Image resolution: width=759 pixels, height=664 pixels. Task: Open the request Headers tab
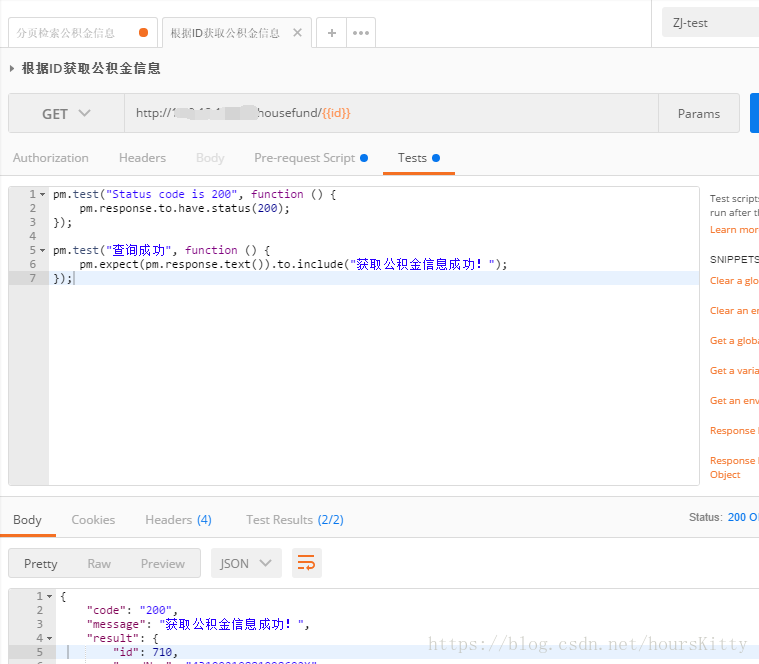tap(142, 158)
